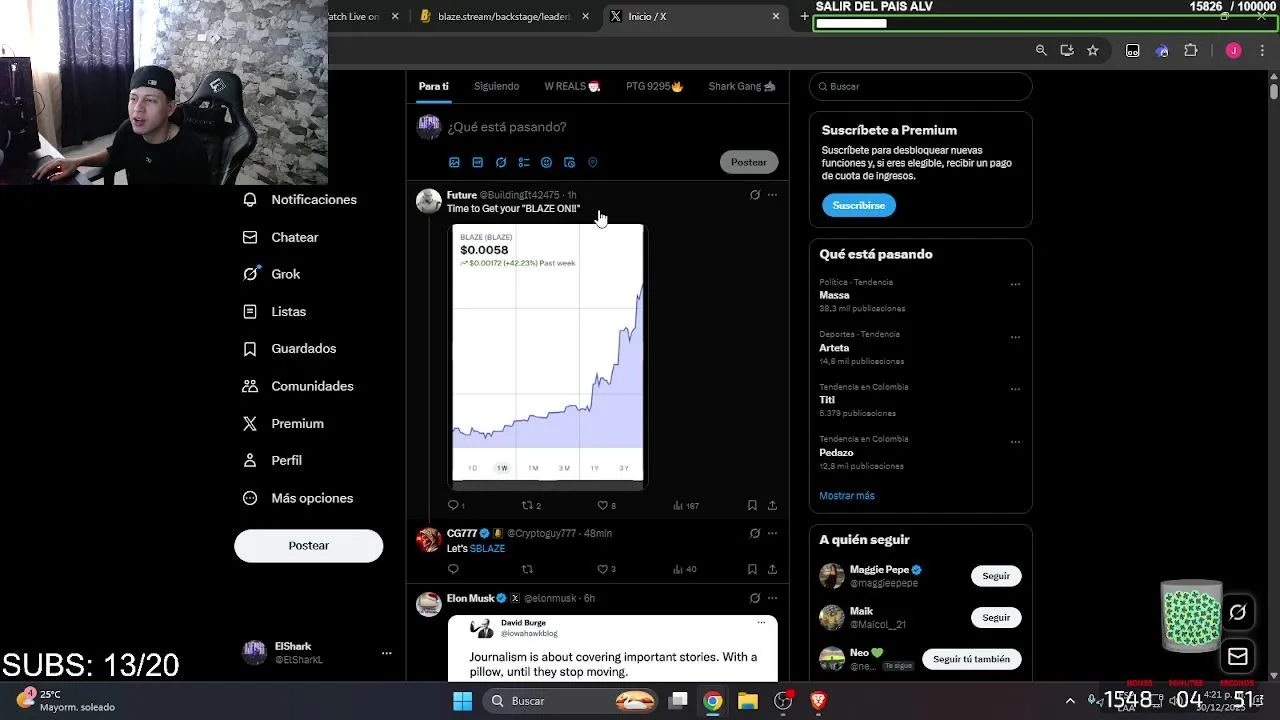Open options for Titi trend
Screen dimensions: 1280x720
(1015, 389)
